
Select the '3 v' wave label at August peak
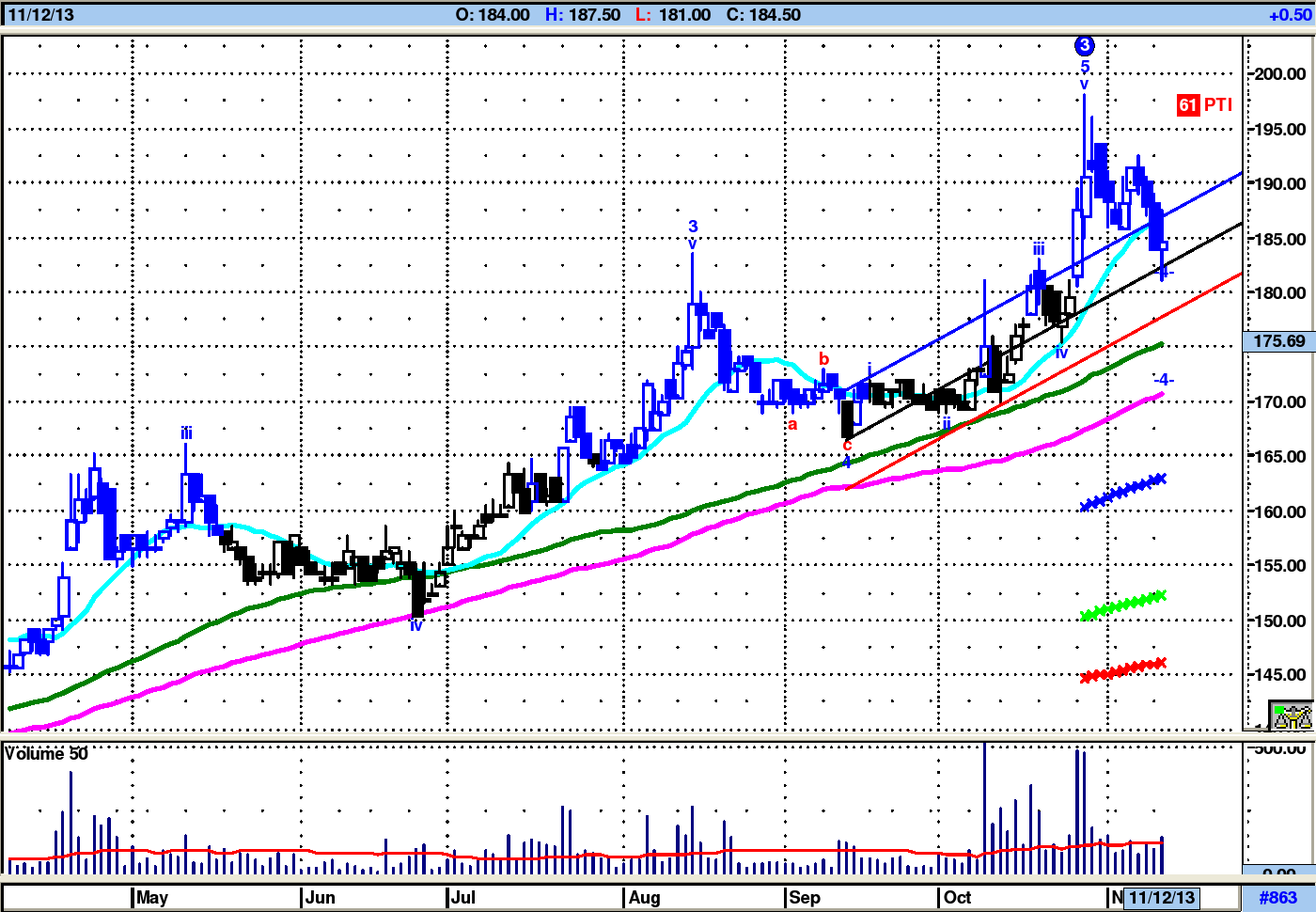click(x=693, y=234)
